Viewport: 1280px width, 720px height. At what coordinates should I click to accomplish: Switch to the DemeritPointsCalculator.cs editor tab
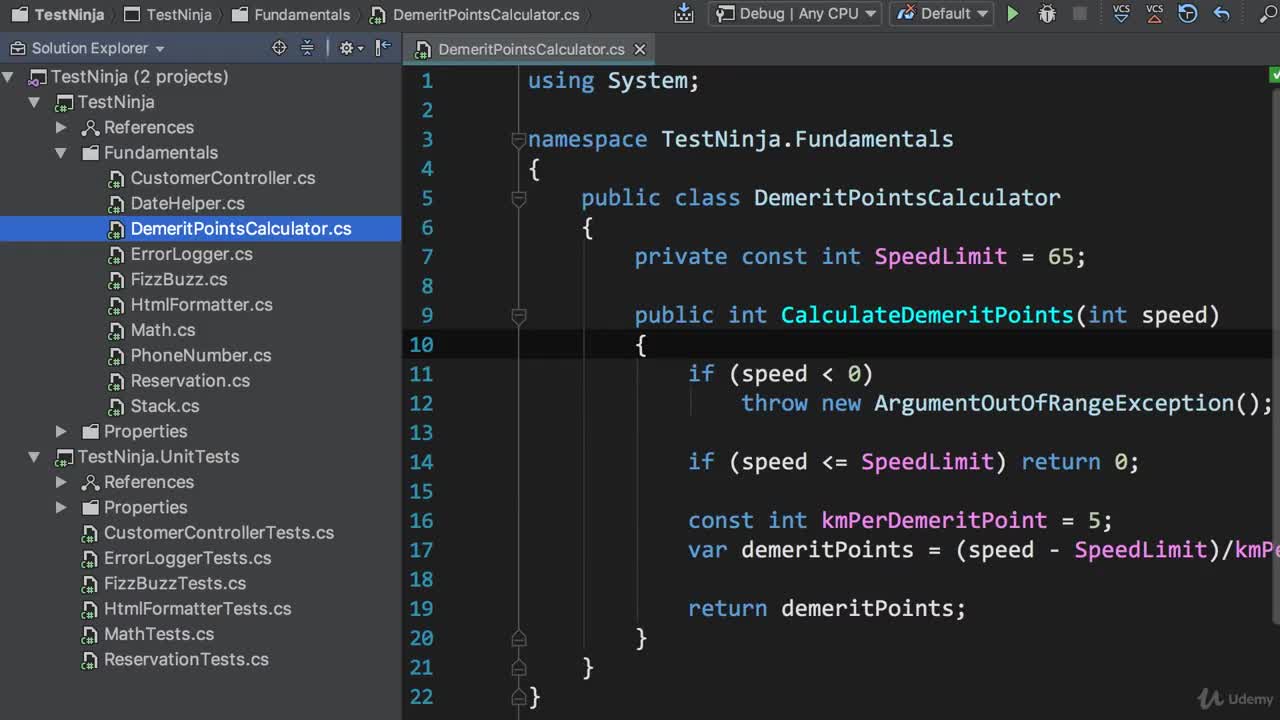tap(530, 49)
